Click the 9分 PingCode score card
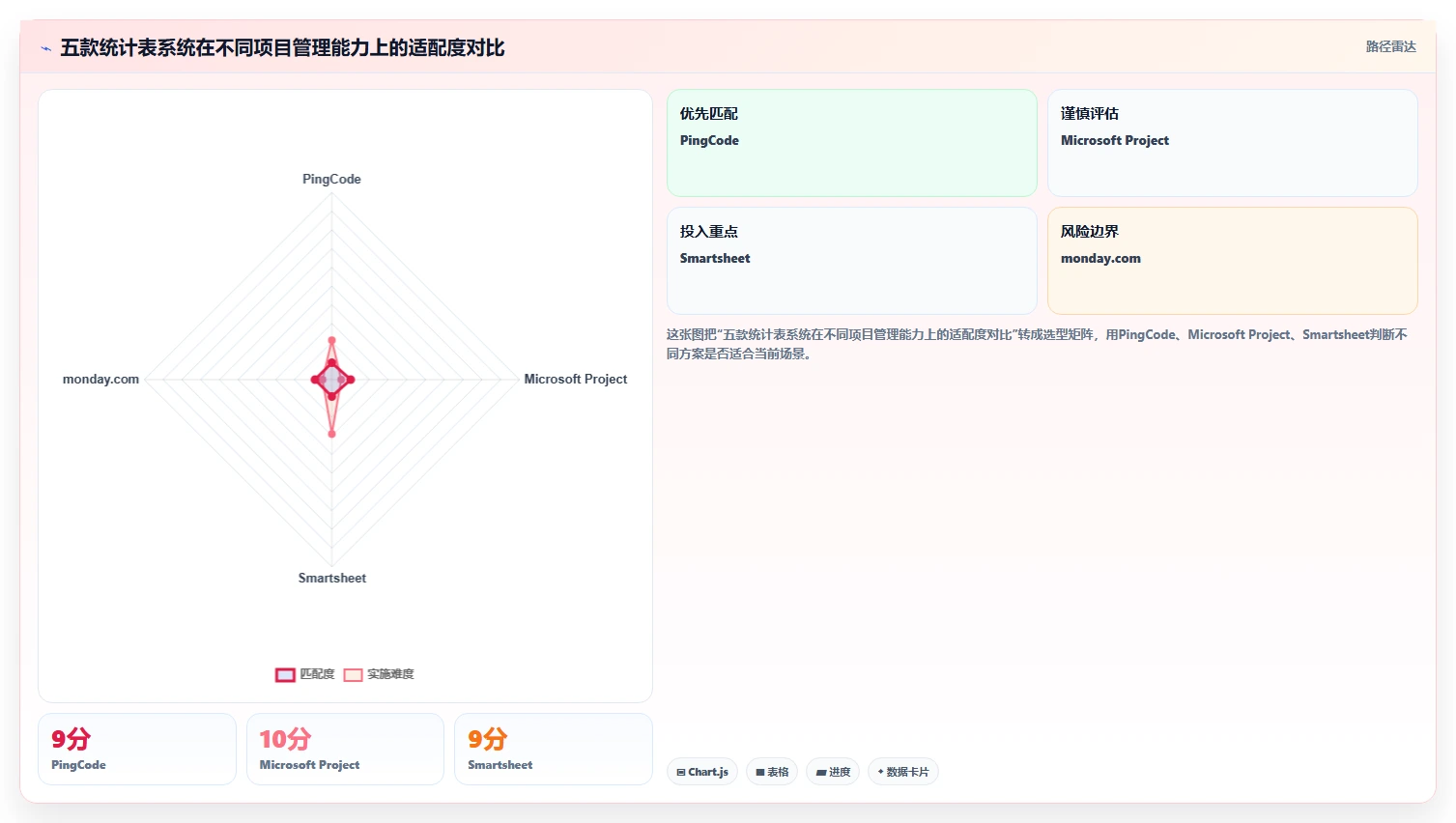Image resolution: width=1456 pixels, height=823 pixels. pyautogui.click(x=137, y=749)
